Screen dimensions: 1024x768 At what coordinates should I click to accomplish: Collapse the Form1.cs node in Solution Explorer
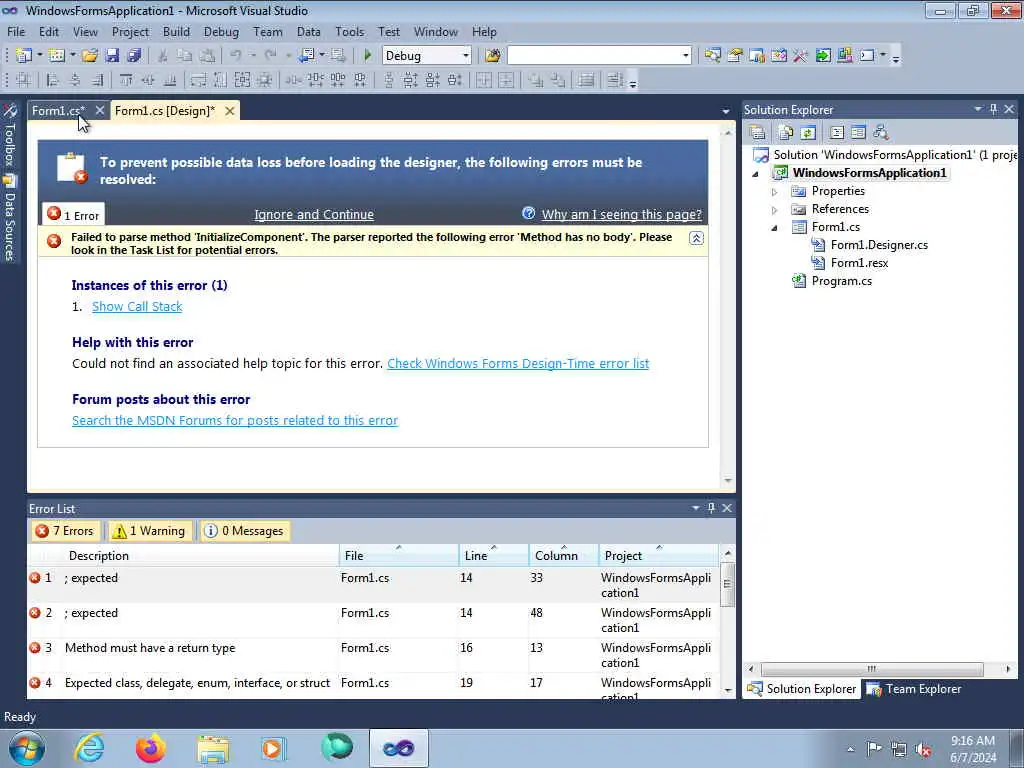pyautogui.click(x=775, y=228)
